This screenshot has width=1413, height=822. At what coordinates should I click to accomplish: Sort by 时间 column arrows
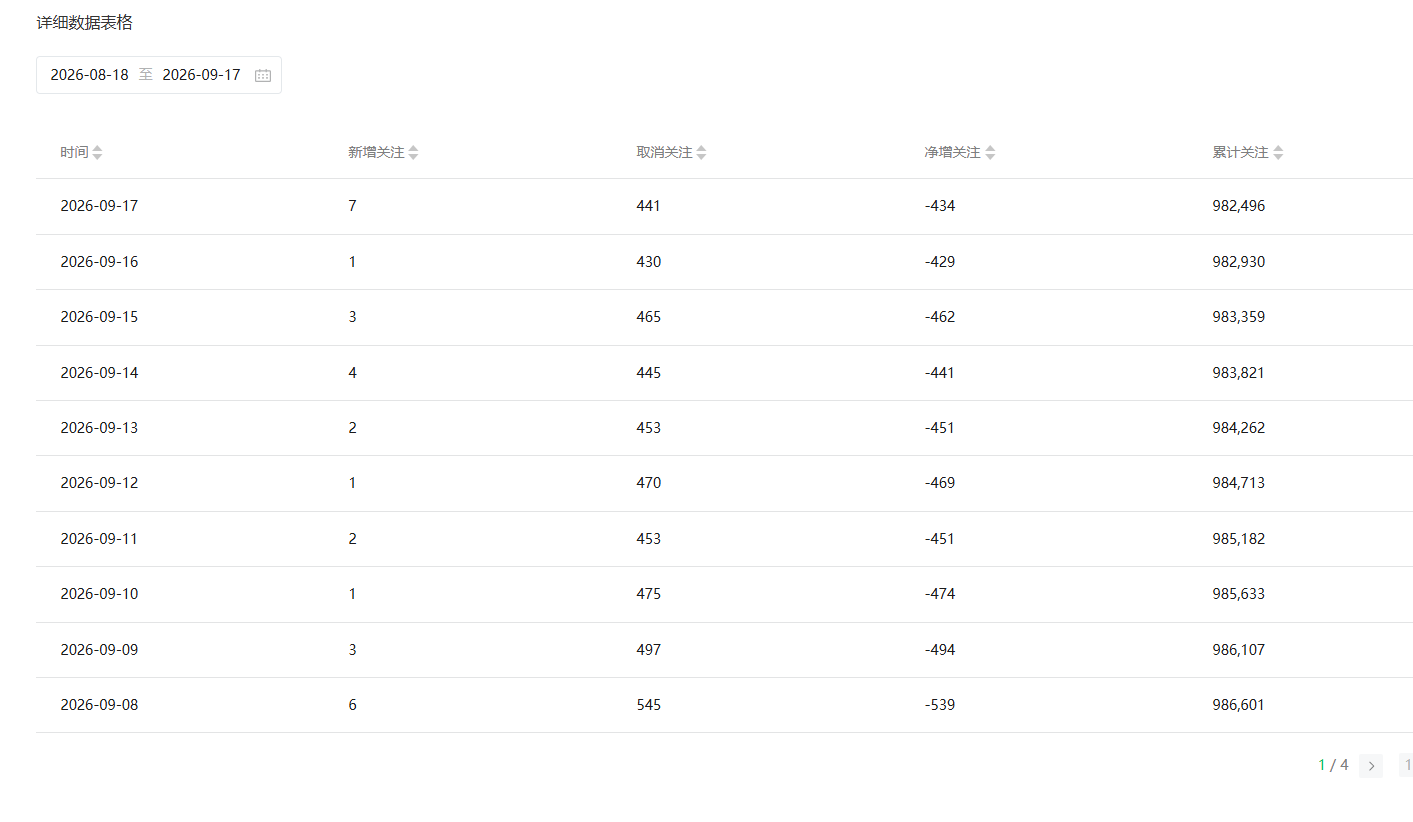[97, 153]
